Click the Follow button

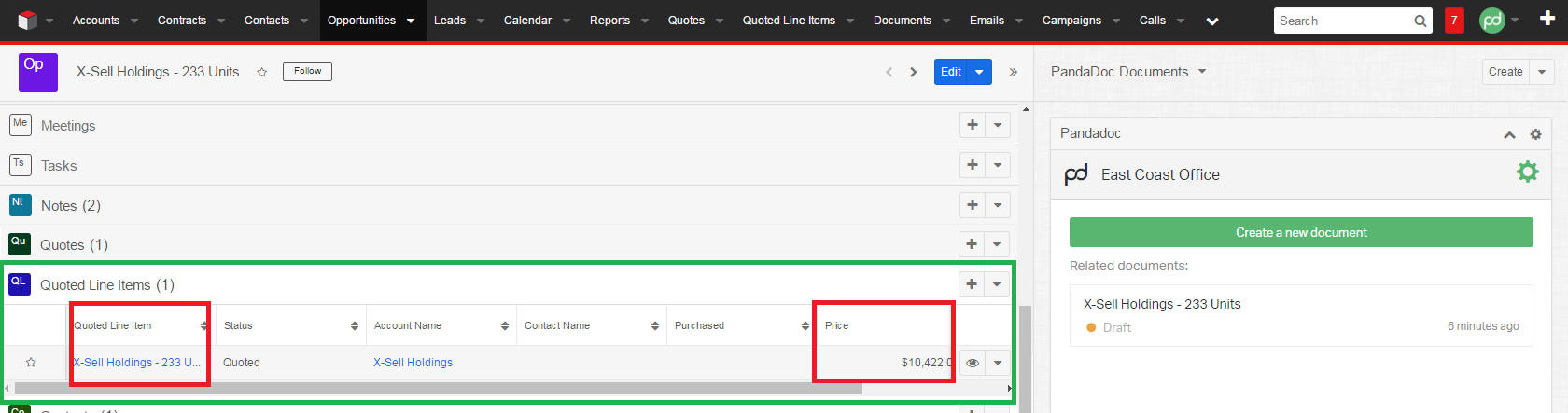pyautogui.click(x=307, y=71)
